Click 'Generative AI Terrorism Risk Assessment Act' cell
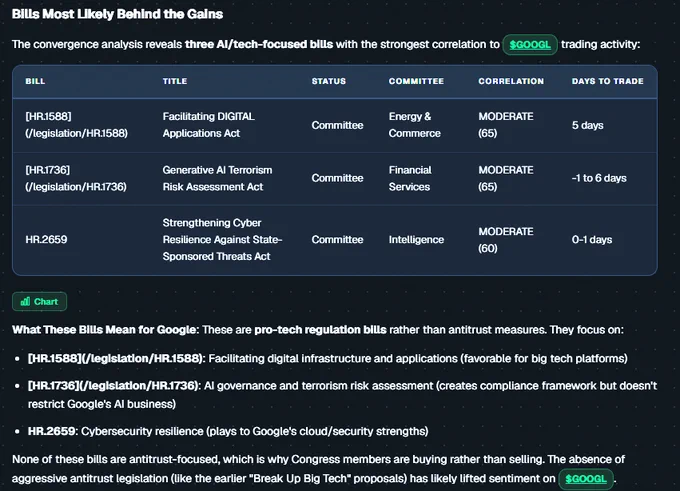680x491 pixels. coord(217,178)
